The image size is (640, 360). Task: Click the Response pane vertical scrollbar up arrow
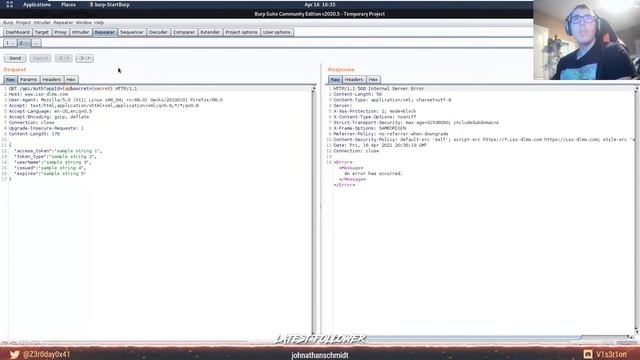[636, 89]
